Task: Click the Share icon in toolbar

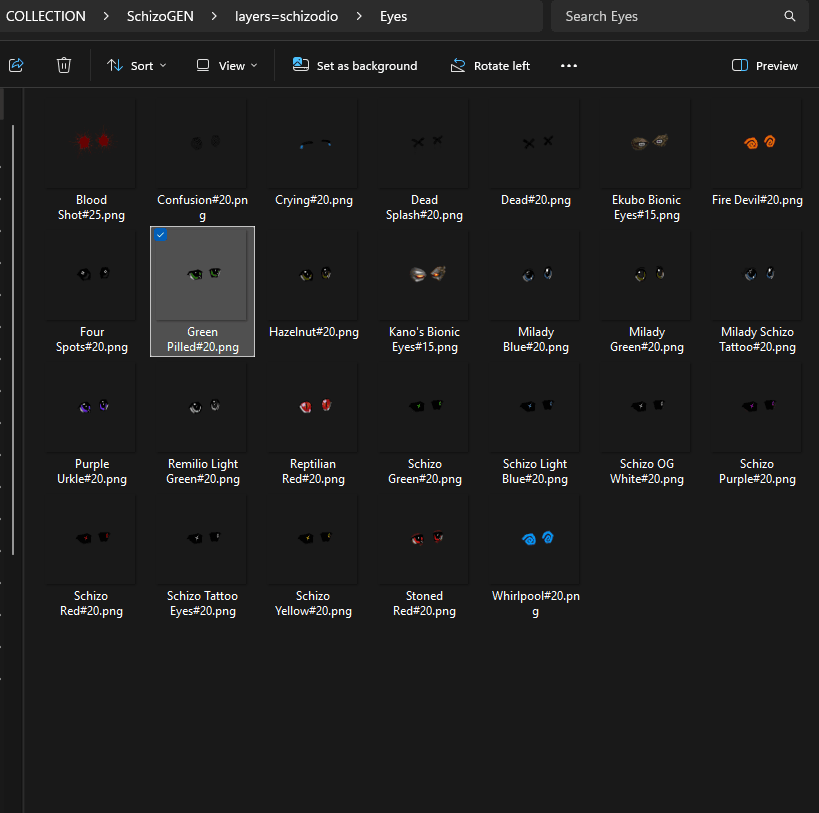Action: click(16, 65)
